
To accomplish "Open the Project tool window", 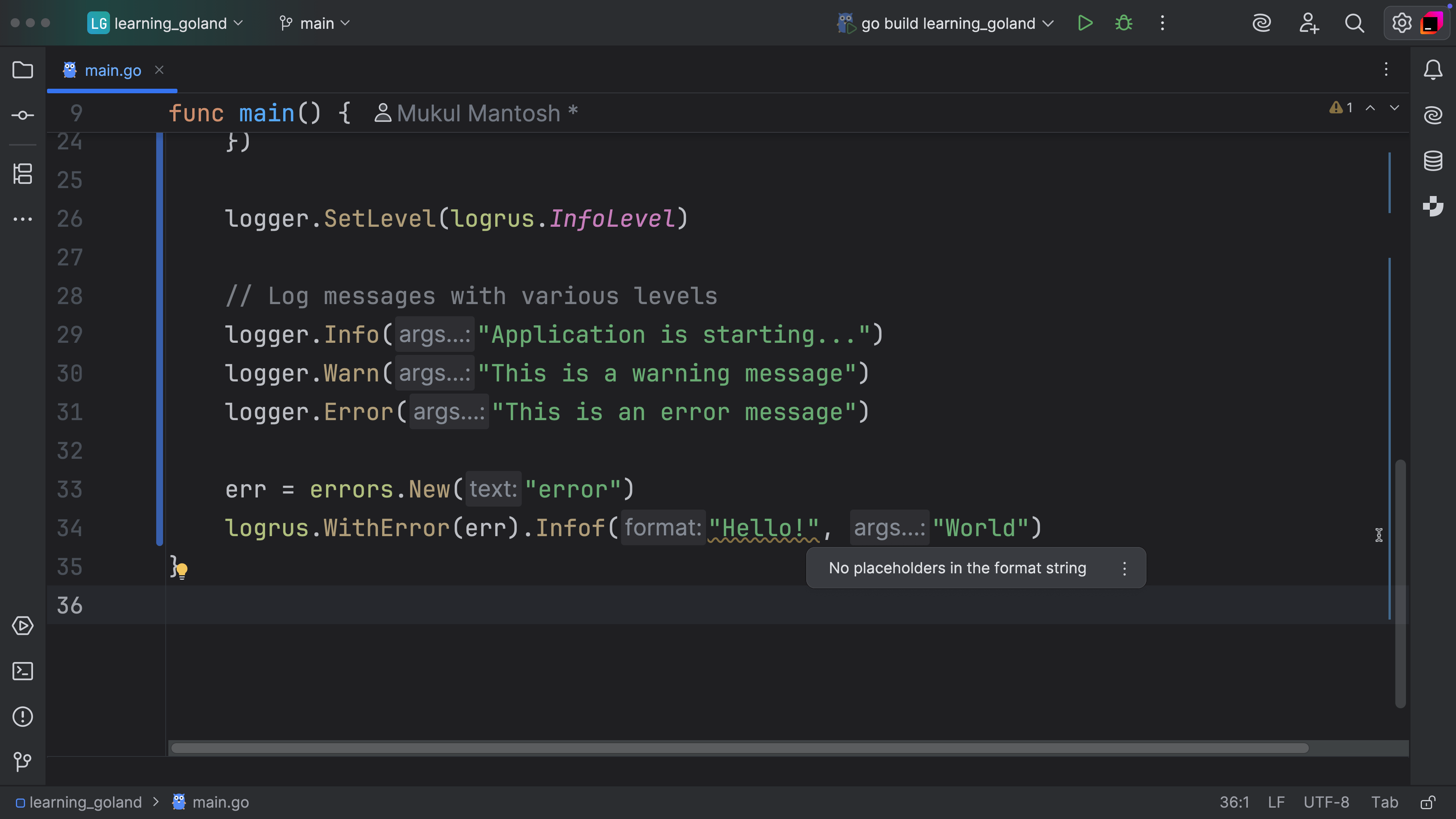I will pyautogui.click(x=23, y=69).
